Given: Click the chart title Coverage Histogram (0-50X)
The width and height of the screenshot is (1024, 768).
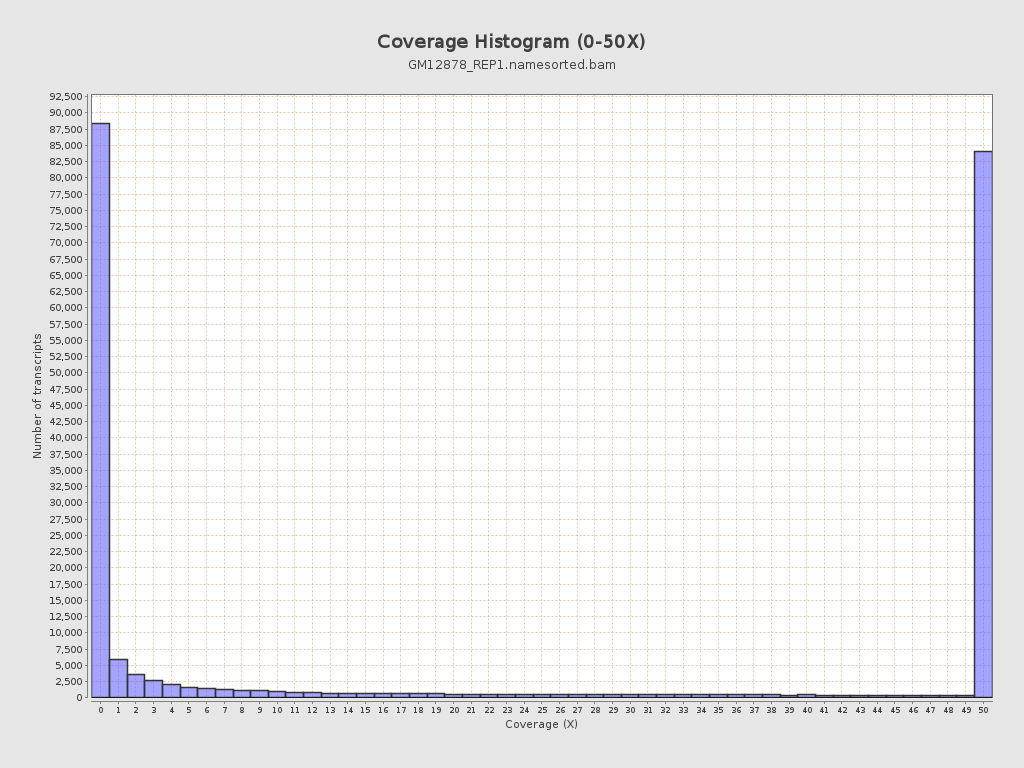Looking at the screenshot, I should [x=512, y=42].
